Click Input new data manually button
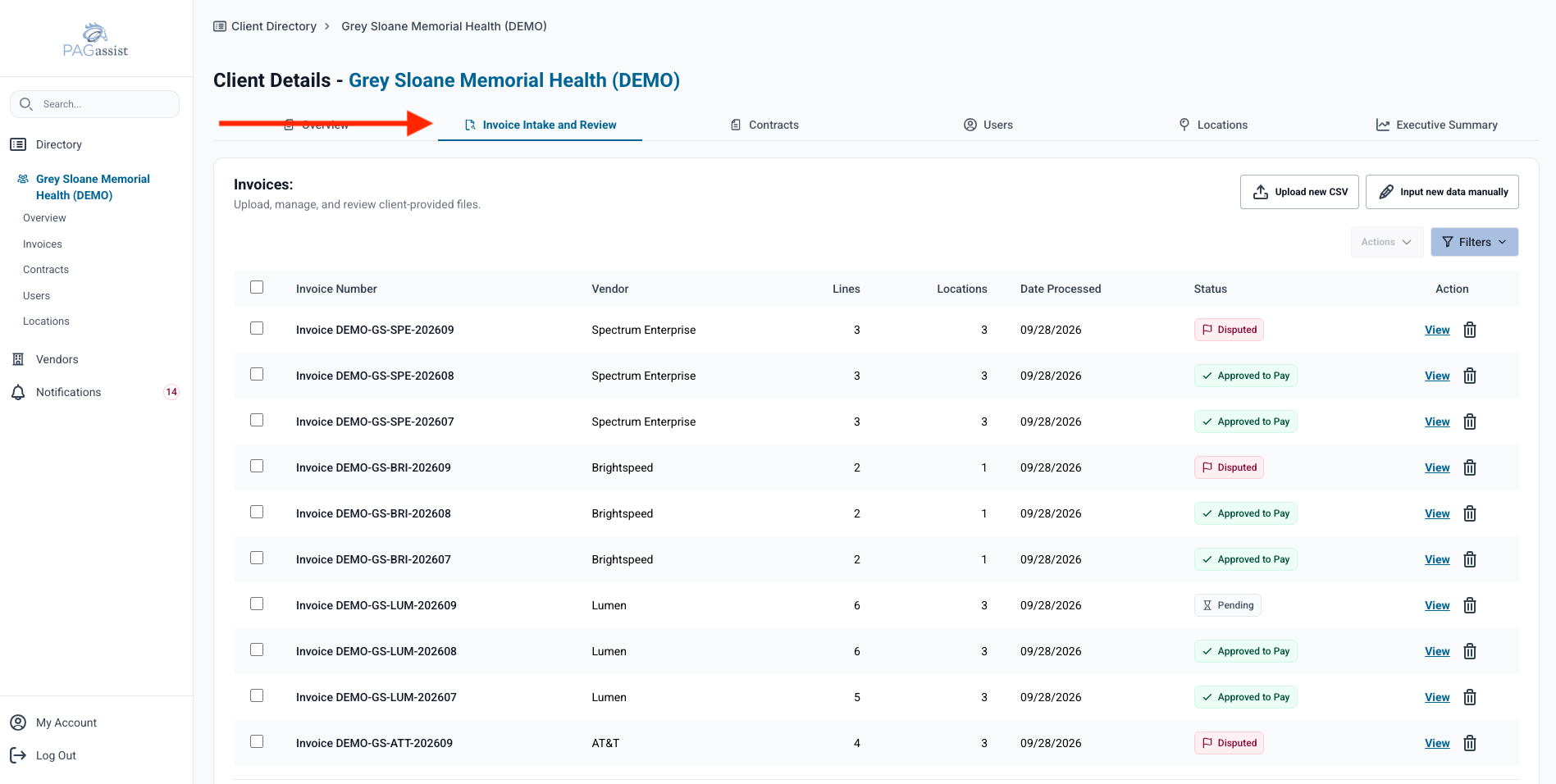This screenshot has height=784, width=1556. click(1442, 192)
